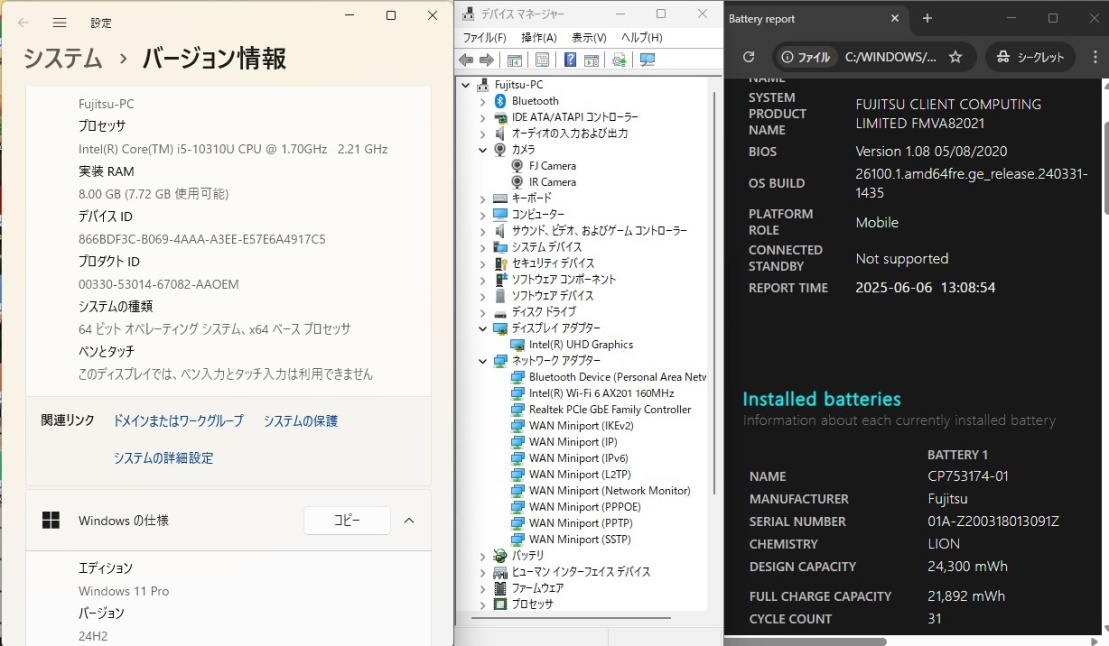
Task: Collapse the ネットワーク アダプター category
Action: (482, 361)
